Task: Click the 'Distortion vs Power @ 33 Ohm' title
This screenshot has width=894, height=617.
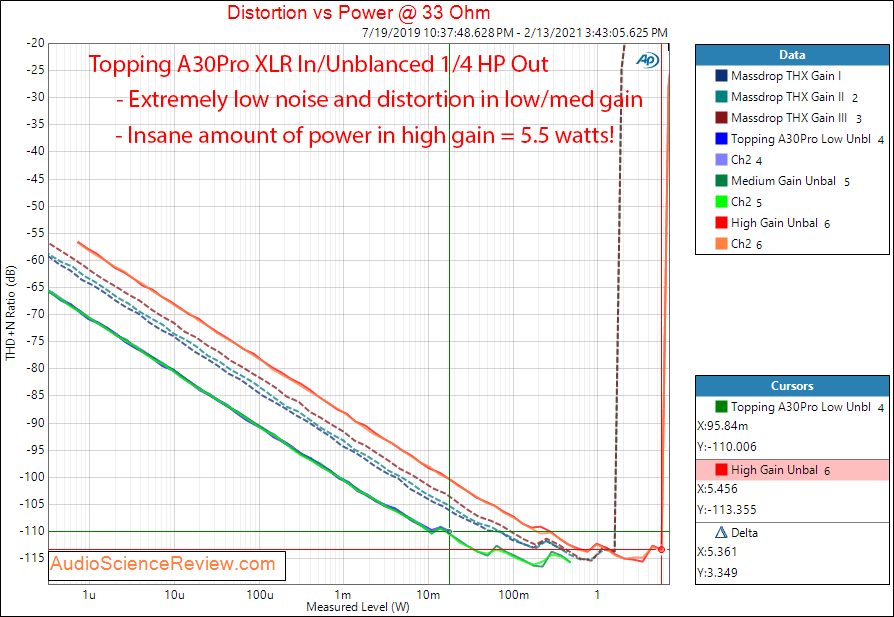Action: (x=359, y=12)
